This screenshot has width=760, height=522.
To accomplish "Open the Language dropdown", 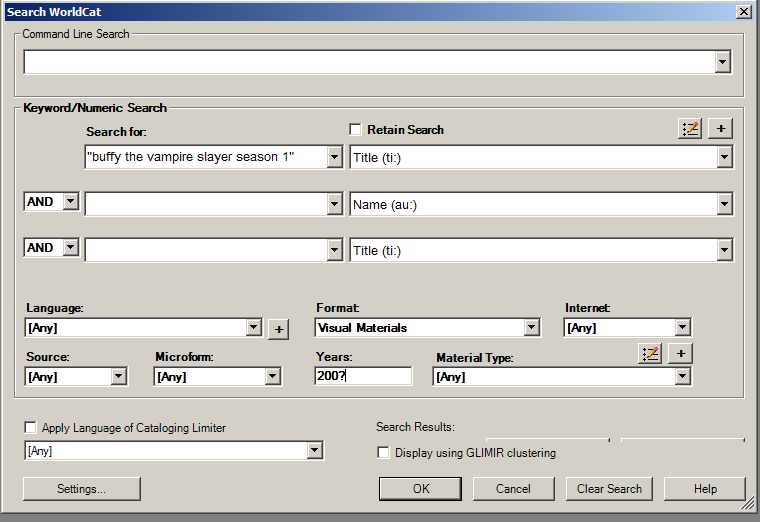I will [253, 328].
